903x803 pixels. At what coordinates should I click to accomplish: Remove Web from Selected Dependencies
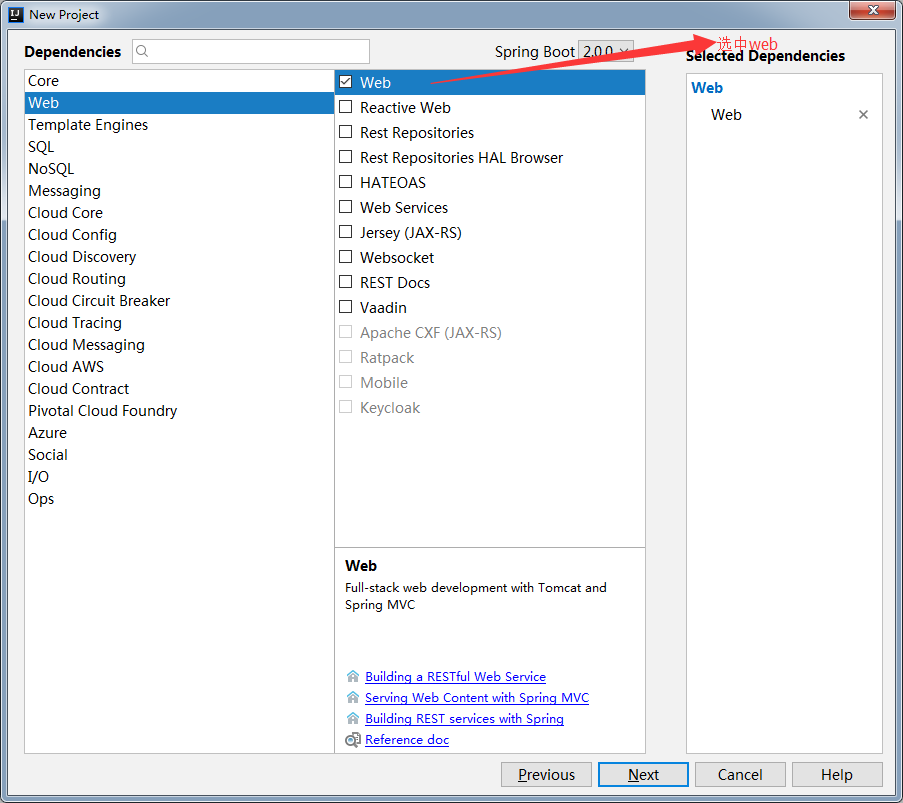point(863,115)
